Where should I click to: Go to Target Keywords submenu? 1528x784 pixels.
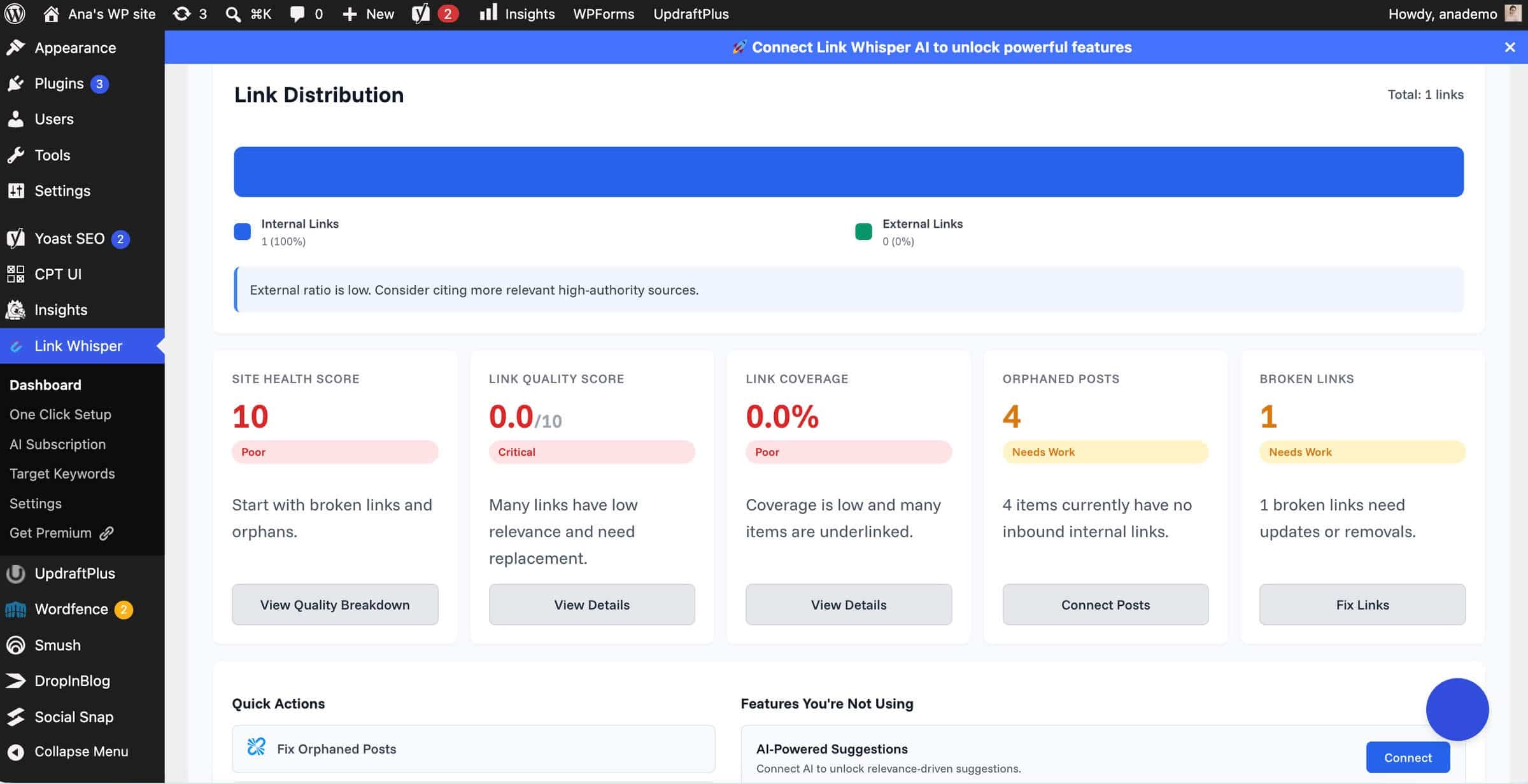(x=62, y=473)
